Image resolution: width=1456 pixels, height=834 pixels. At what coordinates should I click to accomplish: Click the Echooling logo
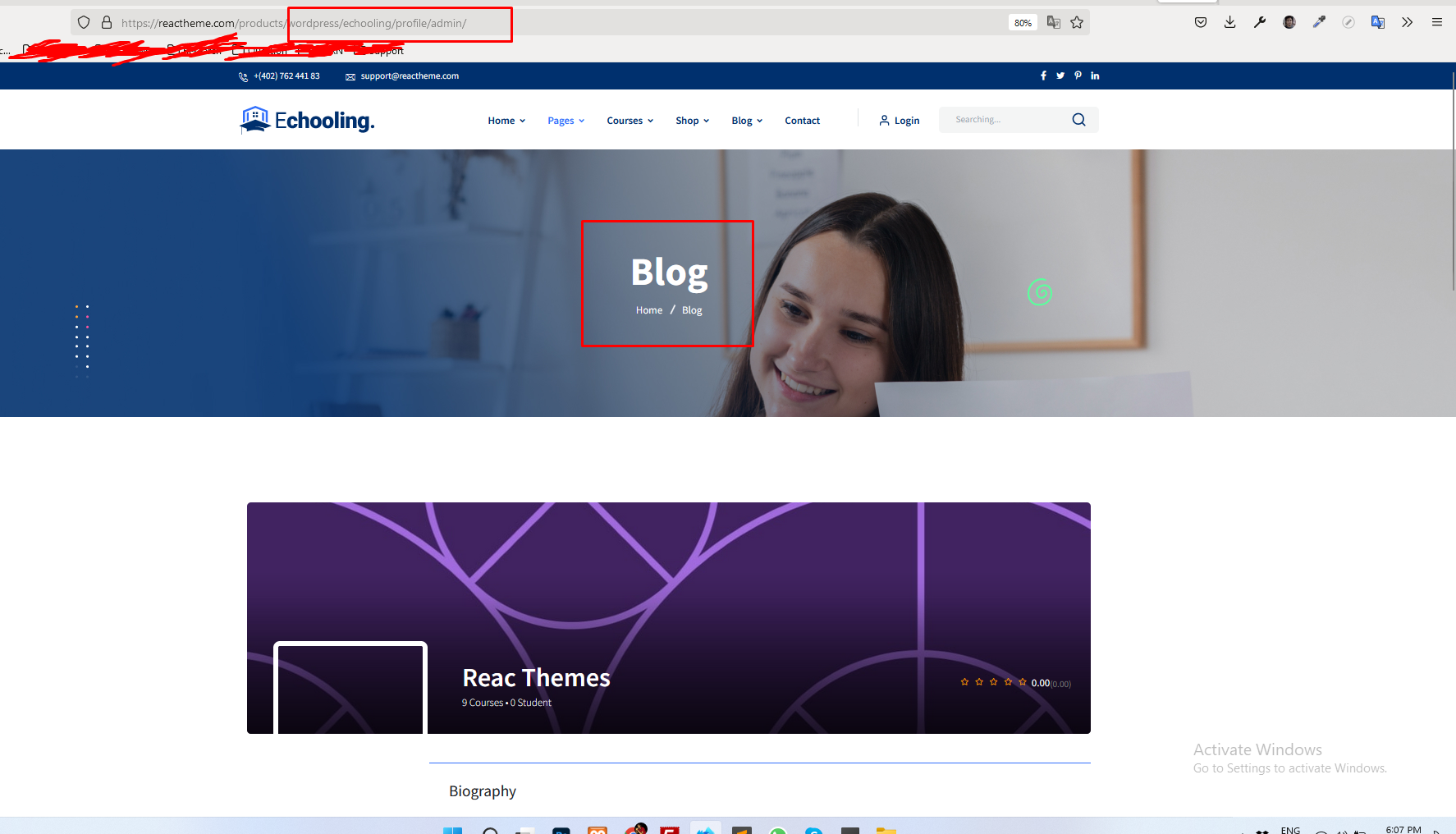(307, 120)
